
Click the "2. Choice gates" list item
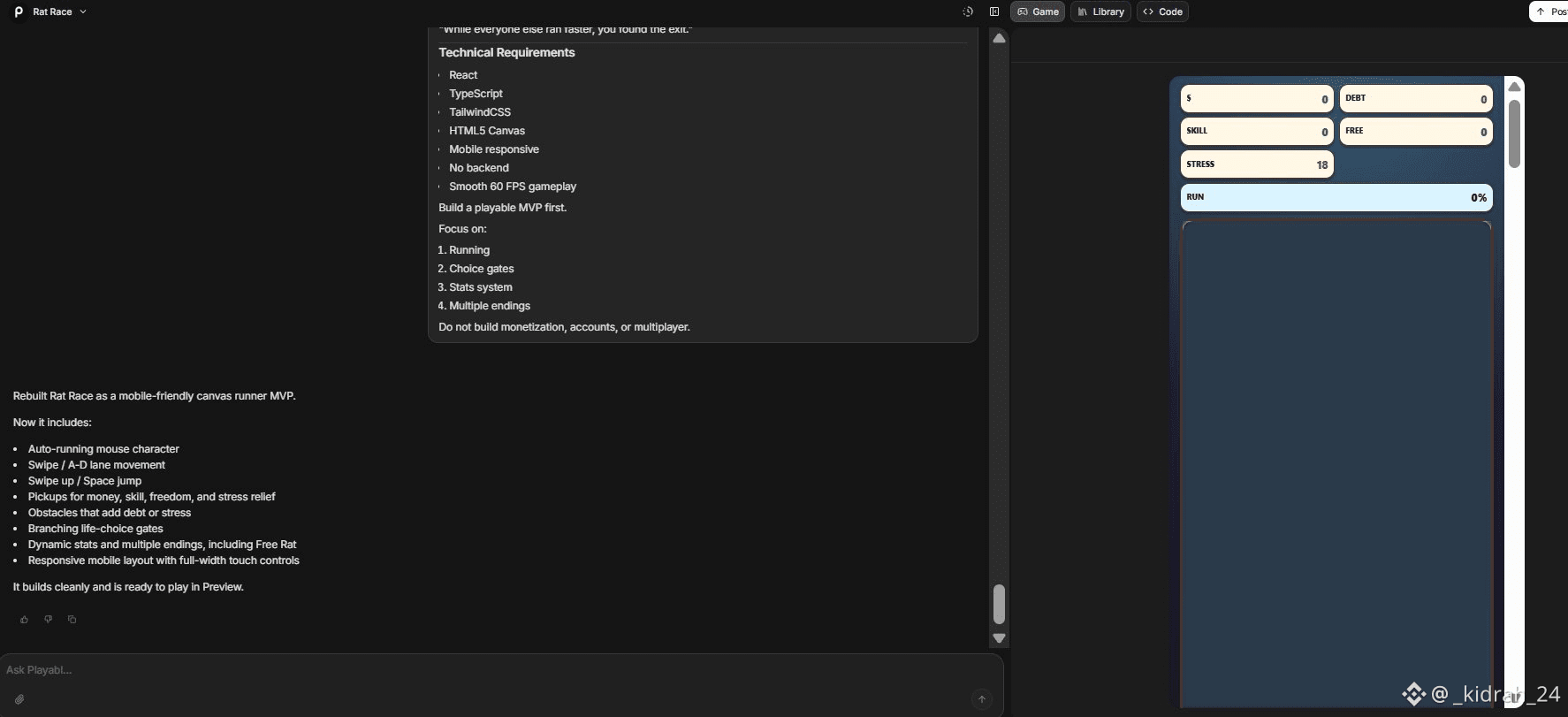point(476,269)
